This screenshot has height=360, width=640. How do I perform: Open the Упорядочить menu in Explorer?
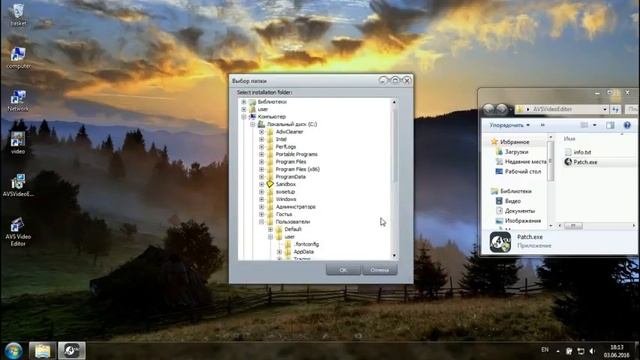click(x=509, y=125)
